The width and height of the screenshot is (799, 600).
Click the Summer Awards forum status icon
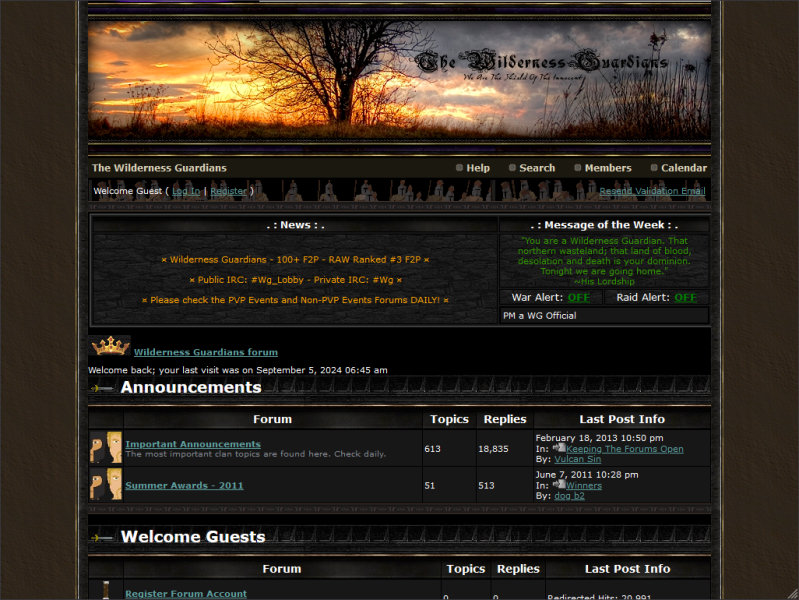point(106,485)
